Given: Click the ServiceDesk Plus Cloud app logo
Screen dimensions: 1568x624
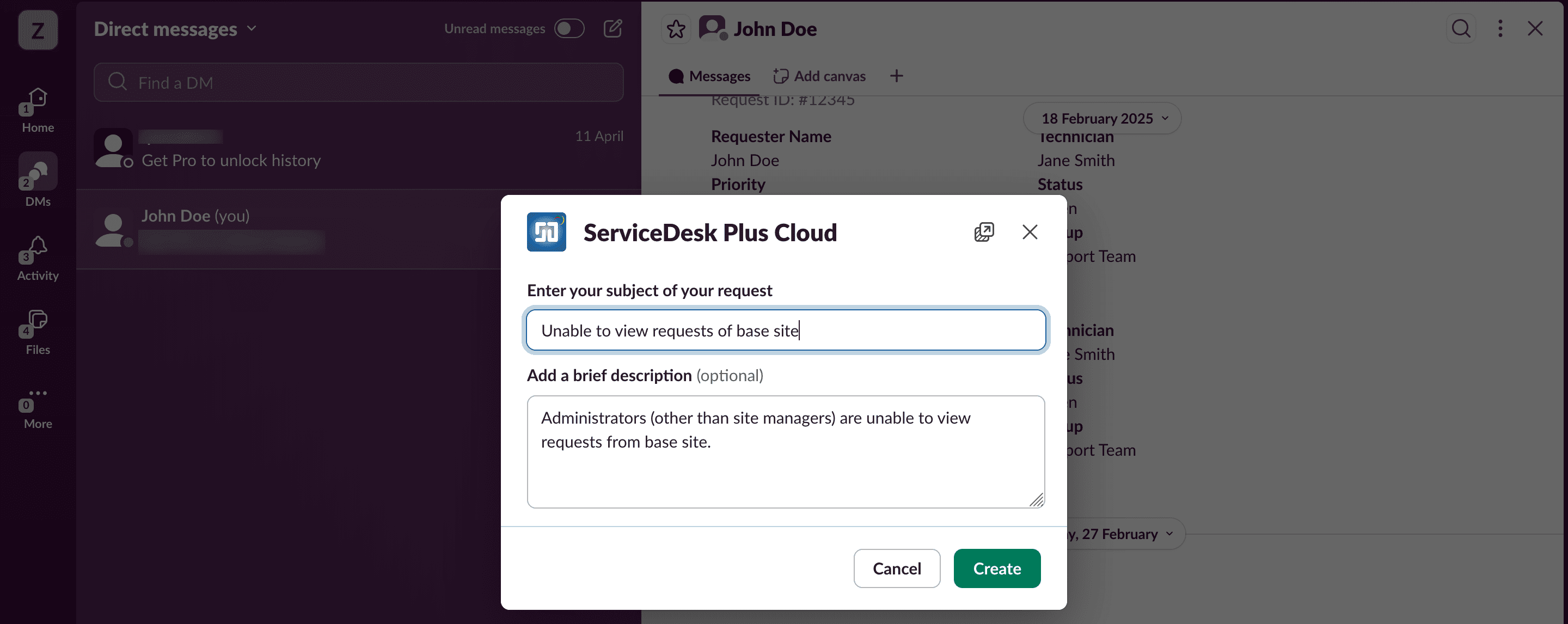Looking at the screenshot, I should (546, 232).
